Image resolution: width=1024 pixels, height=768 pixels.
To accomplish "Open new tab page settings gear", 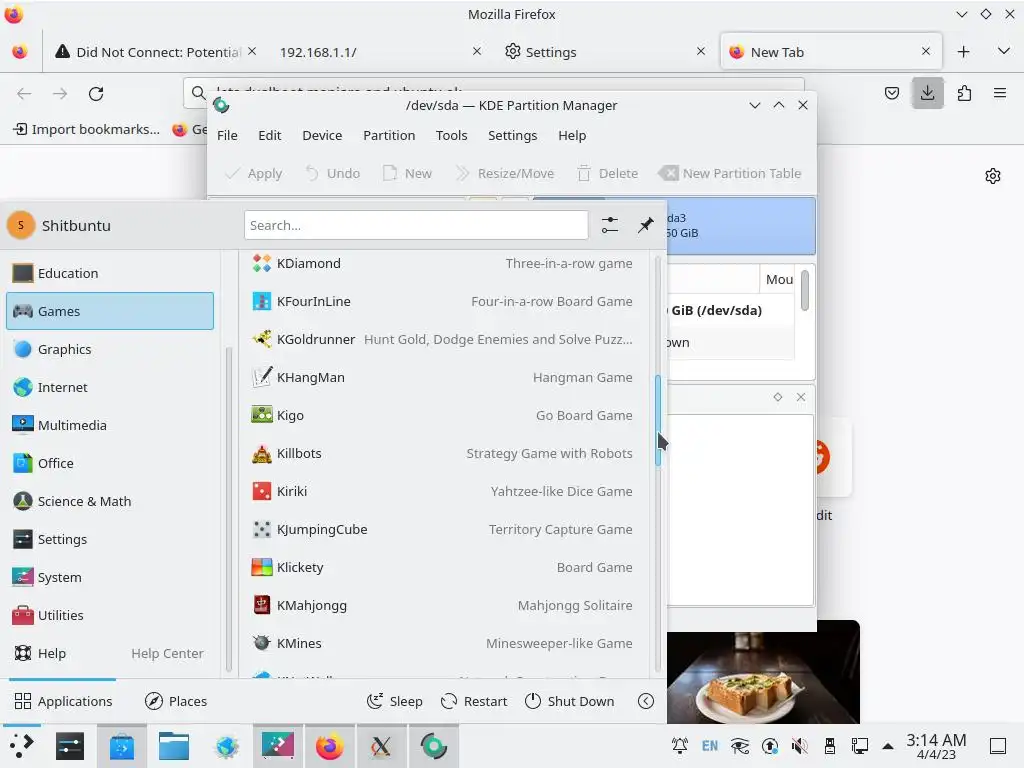I will (x=993, y=176).
